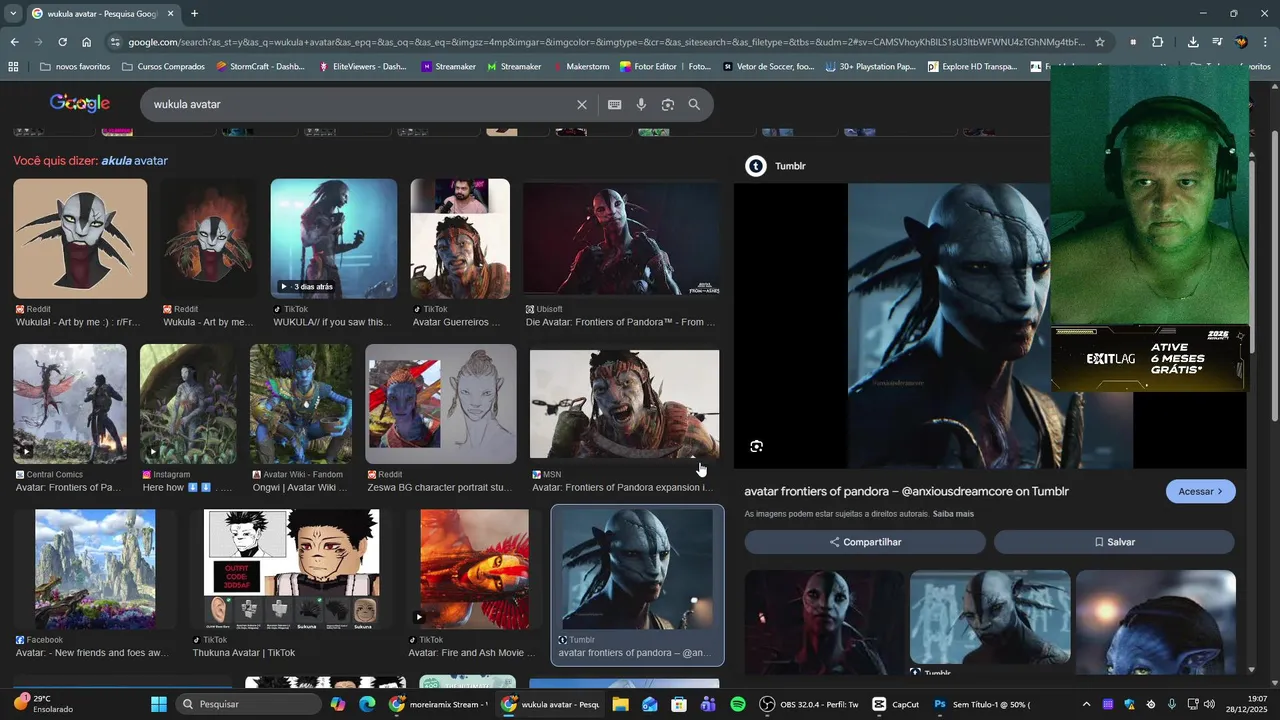Clear the search box with the X icon
The image size is (1280, 720).
point(582,105)
